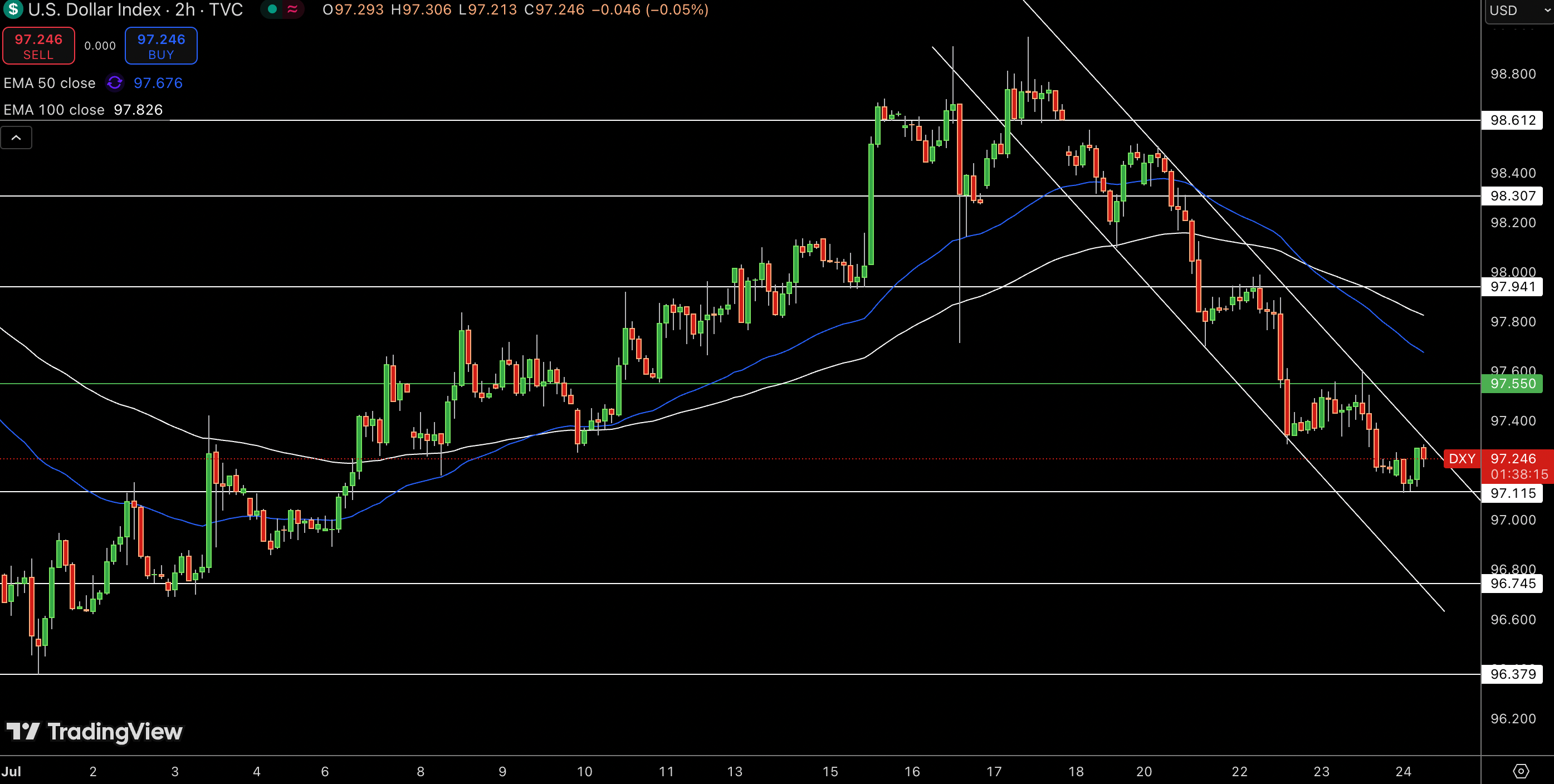The image size is (1554, 784).
Task: Click date 8 on the time axis
Action: 421,771
